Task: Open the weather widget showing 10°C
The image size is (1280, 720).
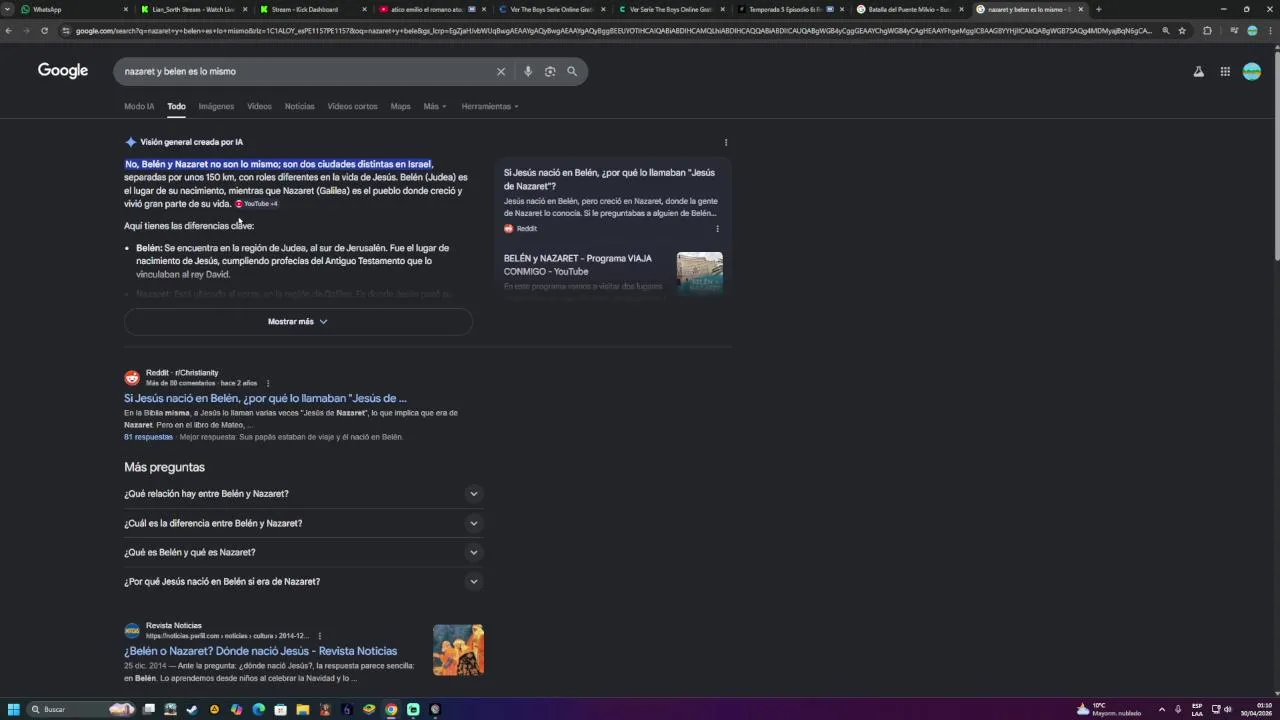Action: [1108, 709]
